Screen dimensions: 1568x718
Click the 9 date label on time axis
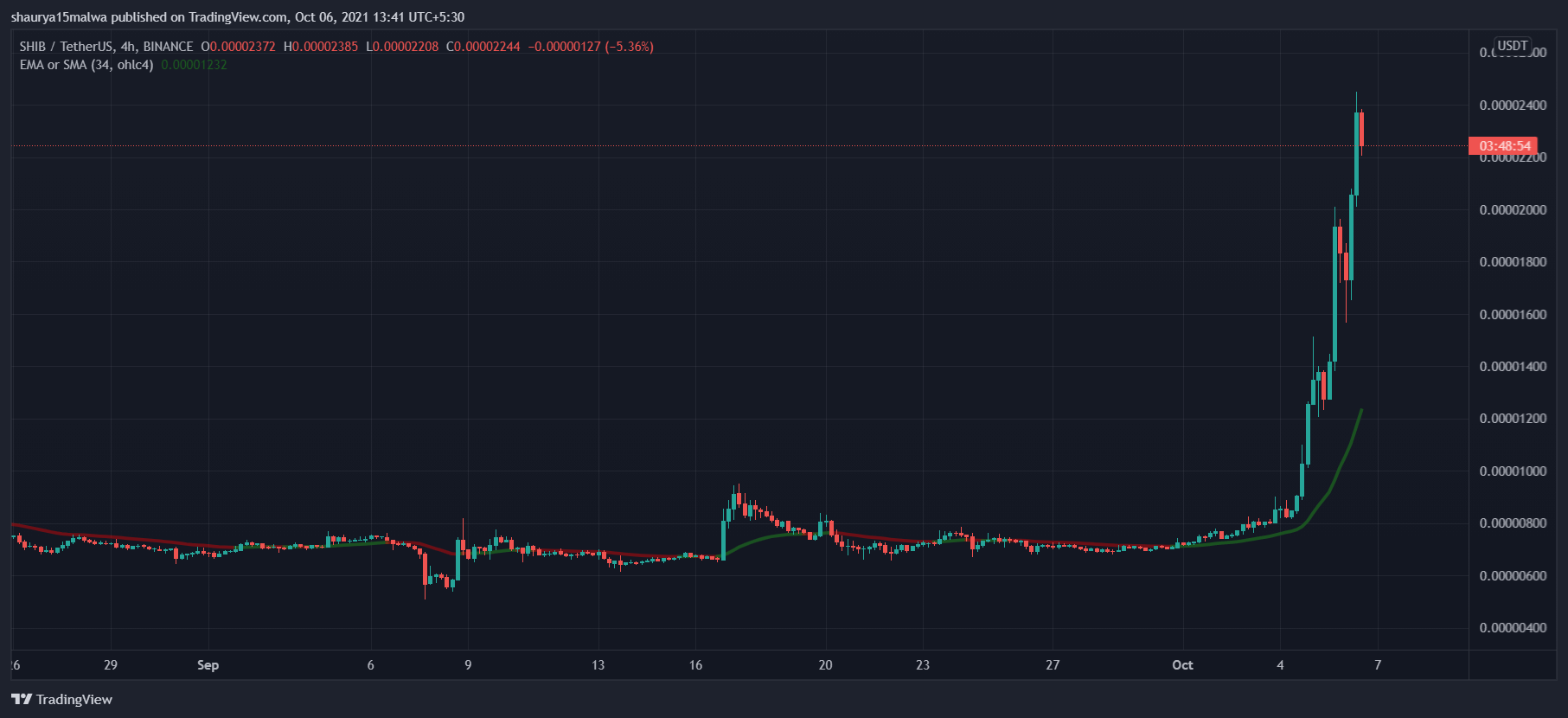pyautogui.click(x=468, y=665)
